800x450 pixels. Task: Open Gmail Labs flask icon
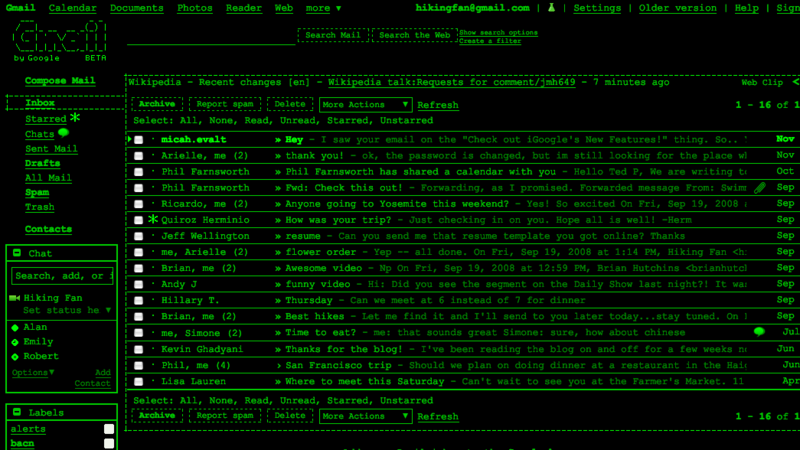click(552, 8)
